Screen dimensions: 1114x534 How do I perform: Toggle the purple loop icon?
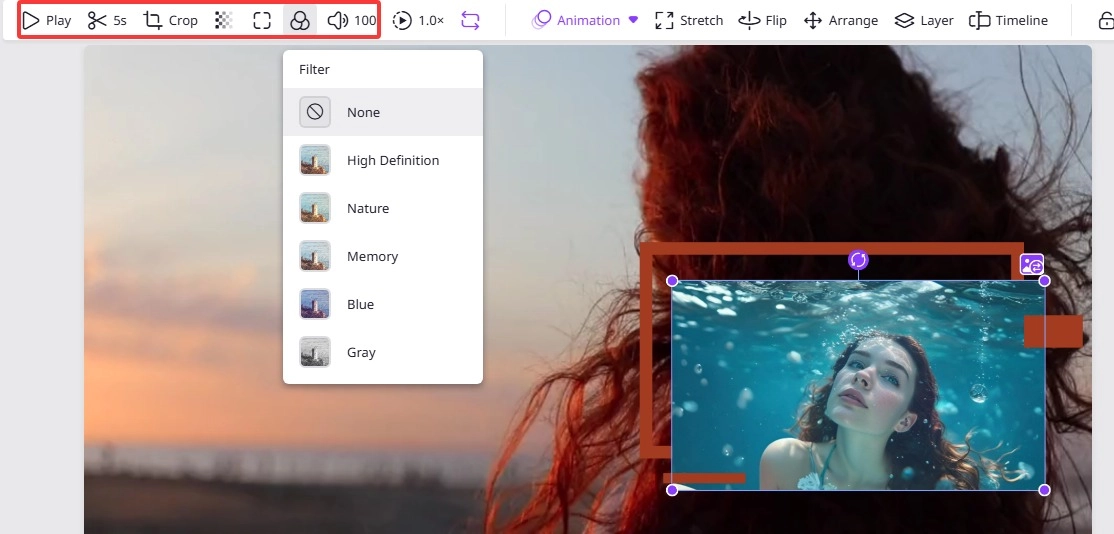470,21
